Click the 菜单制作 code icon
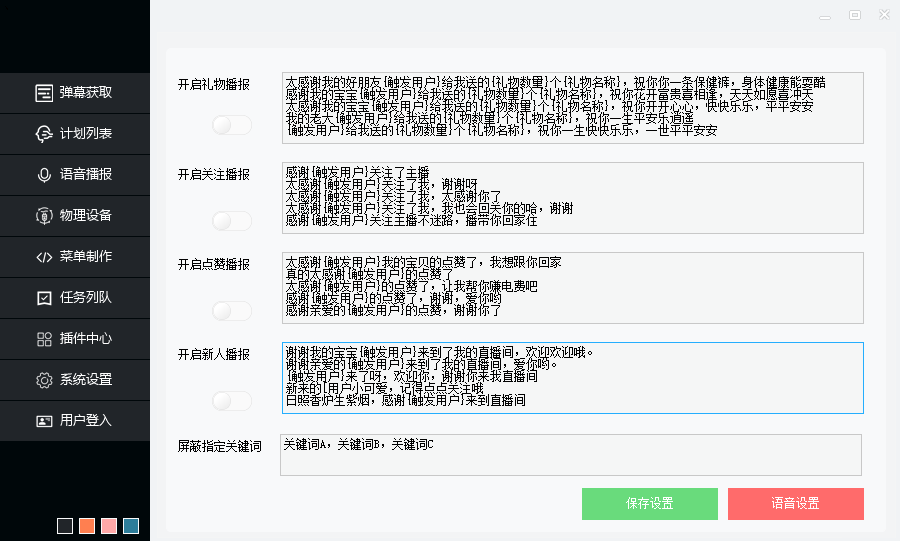The height and width of the screenshot is (541, 900). coord(44,257)
